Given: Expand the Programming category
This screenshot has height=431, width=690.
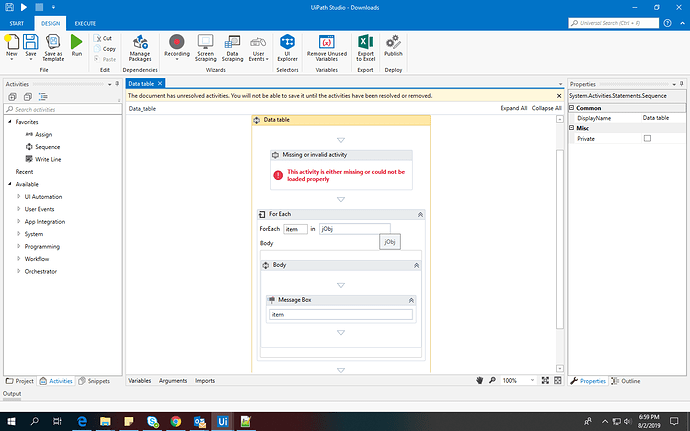Looking at the screenshot, I should [18, 246].
